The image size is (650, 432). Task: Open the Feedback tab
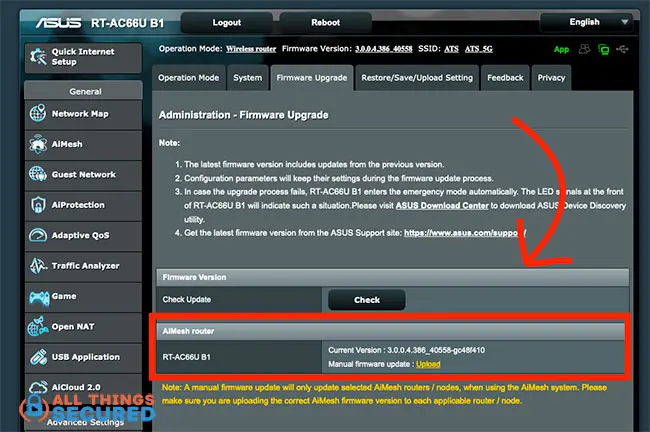(505, 78)
